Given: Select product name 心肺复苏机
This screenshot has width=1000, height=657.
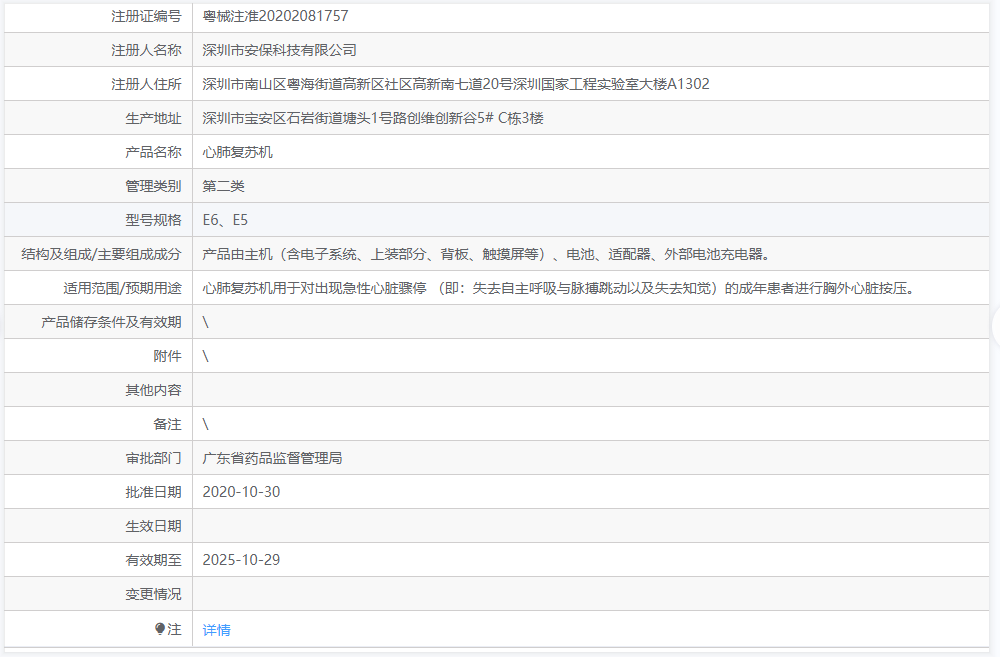Looking at the screenshot, I should 237,152.
